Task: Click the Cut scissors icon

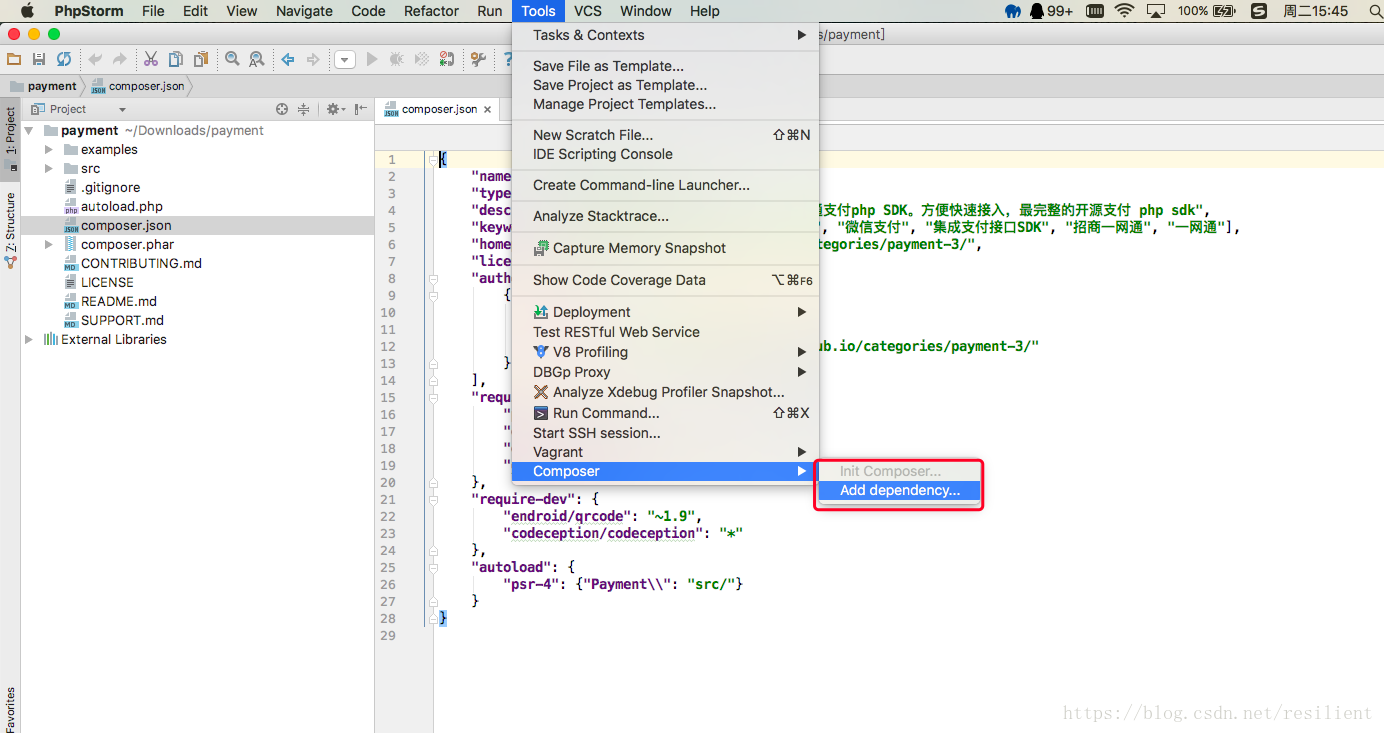Action: 151,60
